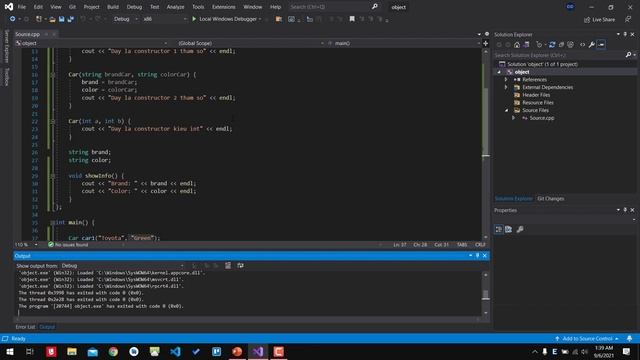This screenshot has width=640, height=360.
Task: Open the Extensions menu
Action: click(x=223, y=7)
